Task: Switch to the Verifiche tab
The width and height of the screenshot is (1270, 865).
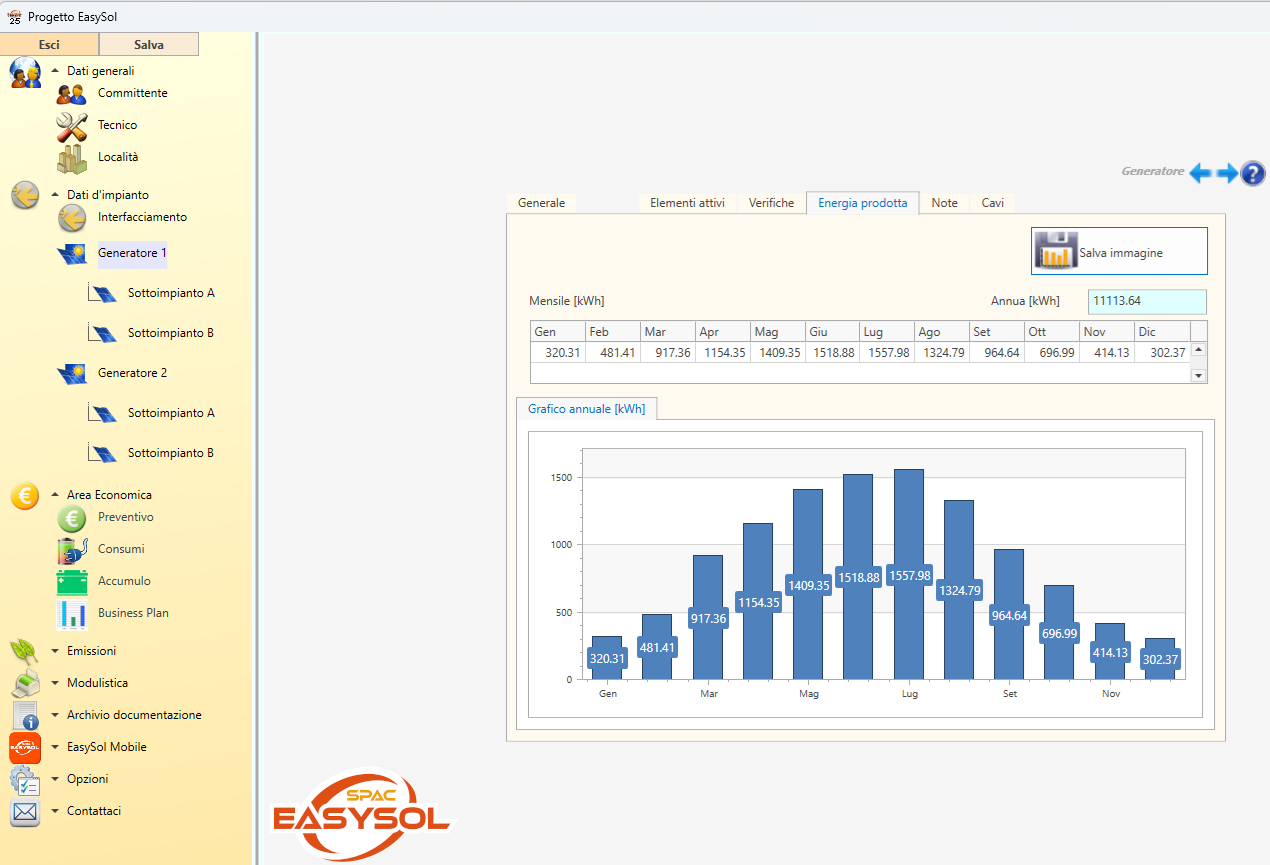Action: pos(771,202)
